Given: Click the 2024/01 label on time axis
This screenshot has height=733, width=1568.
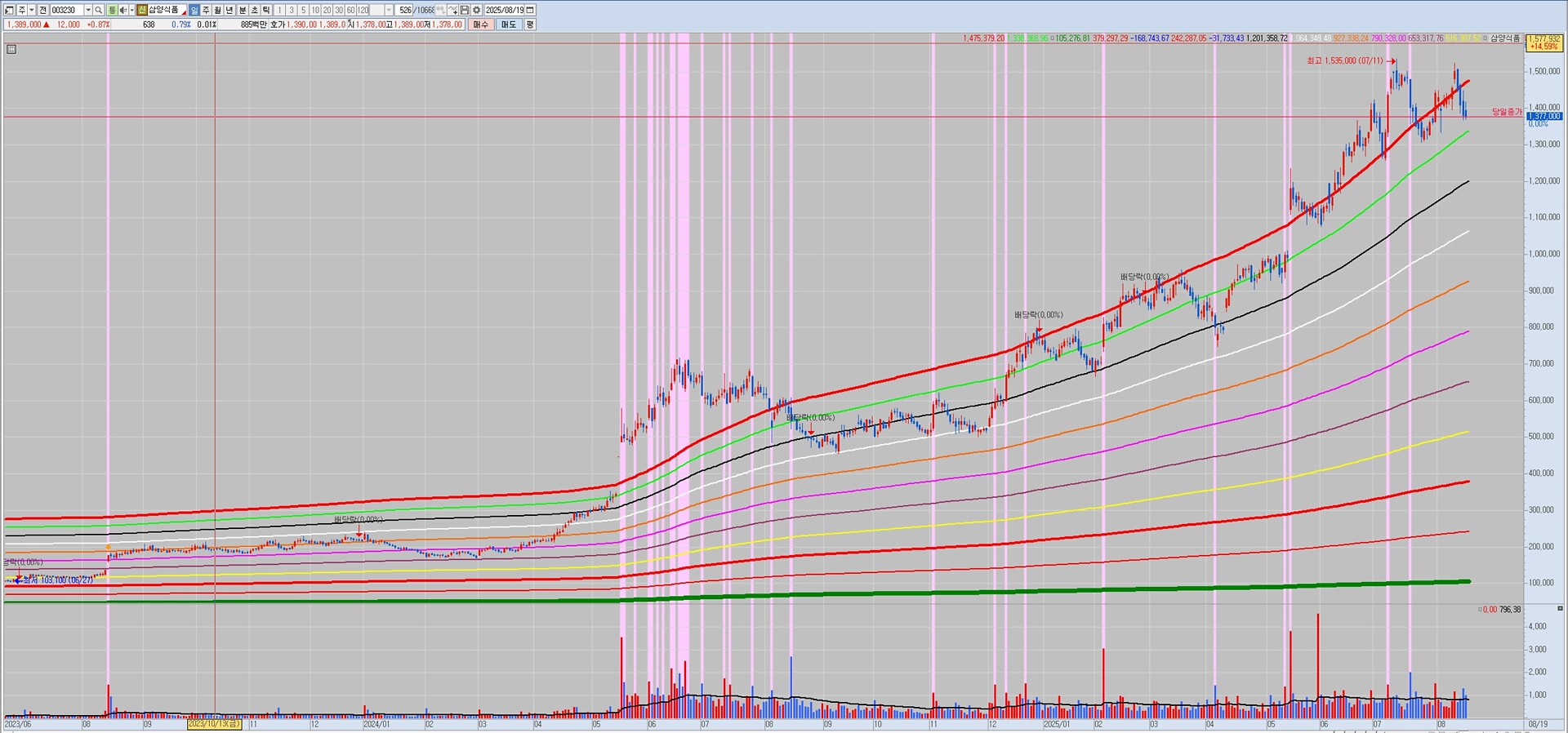Looking at the screenshot, I should (x=376, y=724).
